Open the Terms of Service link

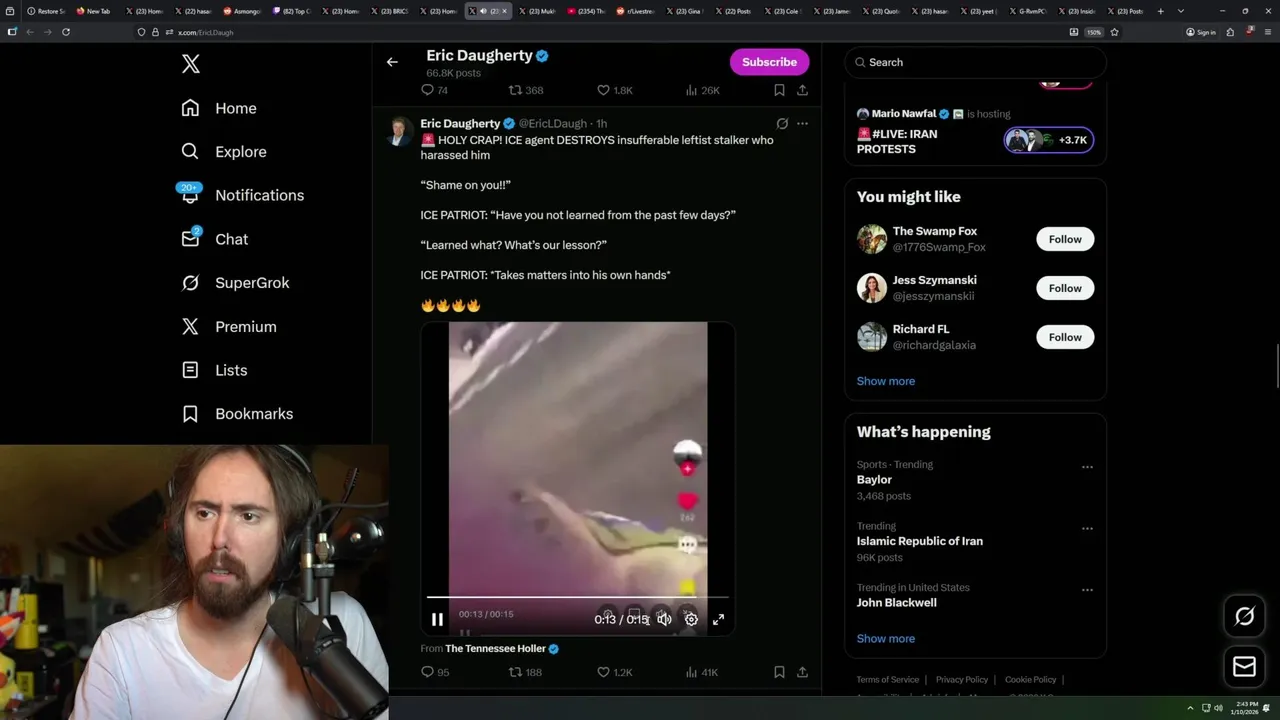[887, 680]
